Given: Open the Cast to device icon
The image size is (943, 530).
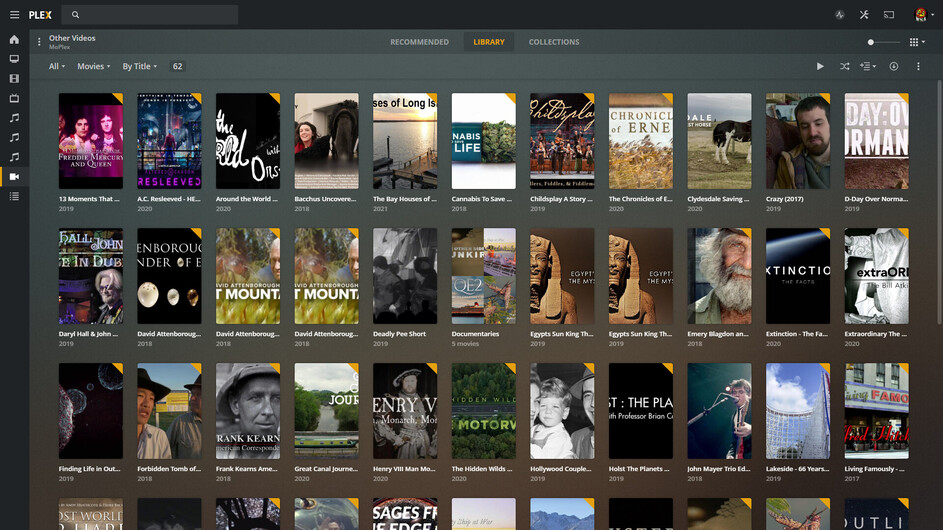Looking at the screenshot, I should (889, 14).
